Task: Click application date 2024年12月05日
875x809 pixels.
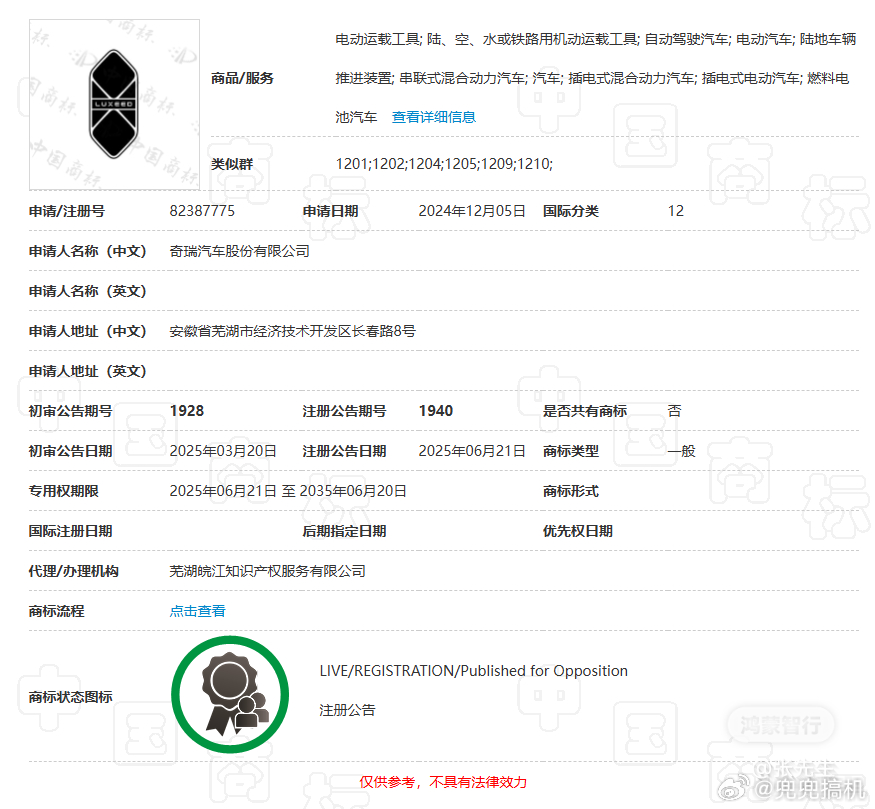Action: [472, 211]
